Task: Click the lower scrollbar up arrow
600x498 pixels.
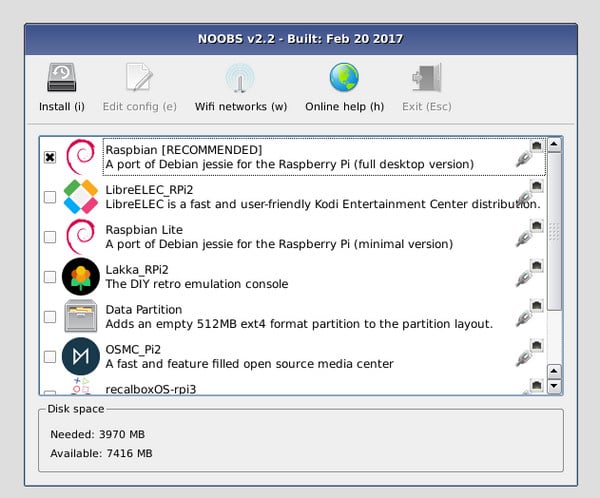Action: (x=554, y=371)
